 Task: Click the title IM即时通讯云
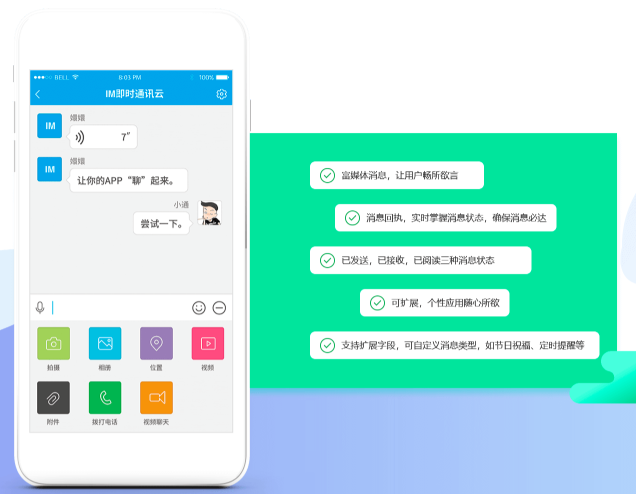point(134,94)
